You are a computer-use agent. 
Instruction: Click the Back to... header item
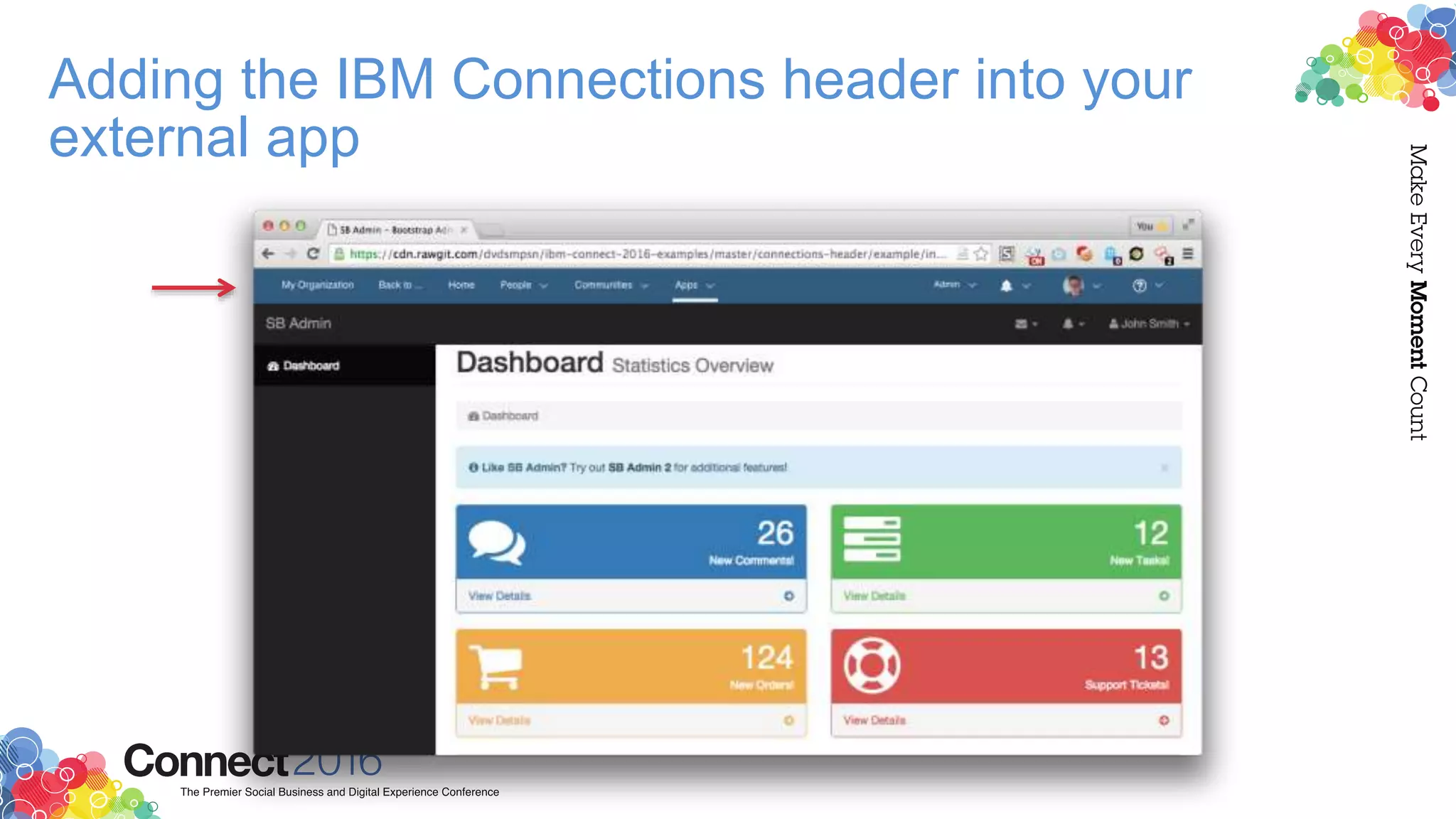coord(400,285)
